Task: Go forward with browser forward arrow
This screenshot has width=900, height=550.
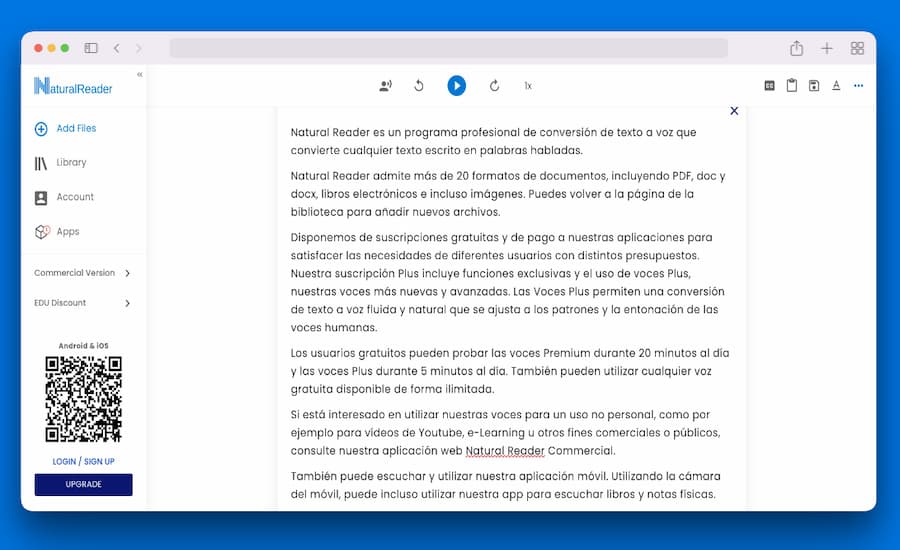Action: tap(138, 48)
